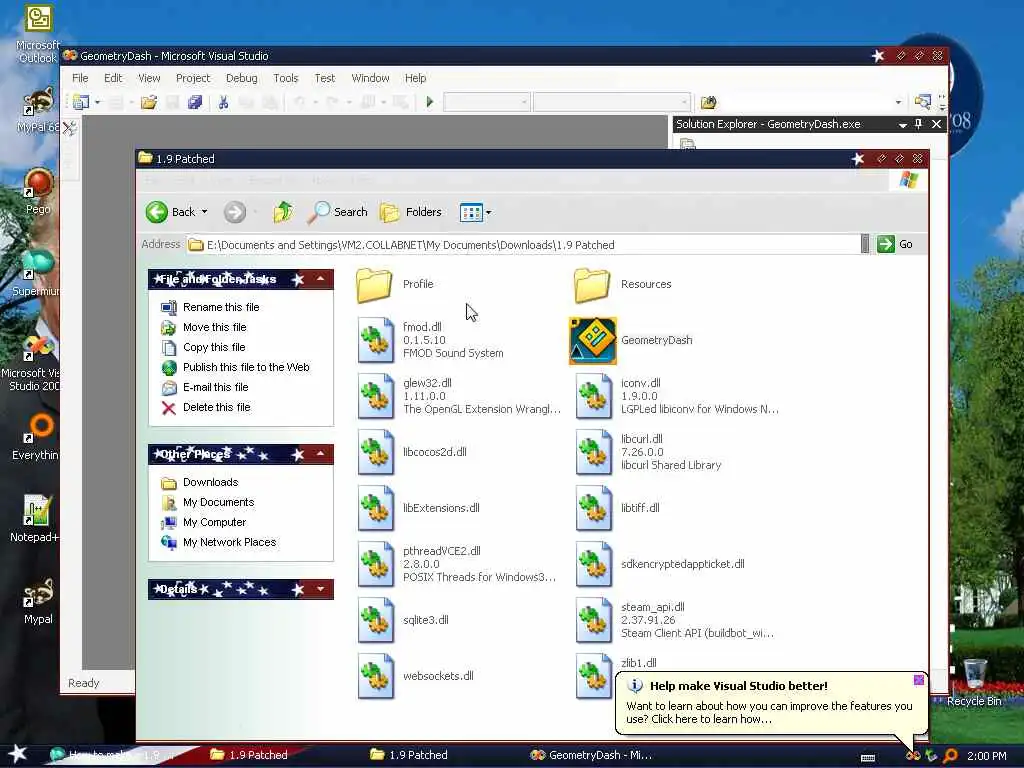Screen dimensions: 1024x768
Task: Collapse the File and Folder Tasks panel
Action: coord(320,280)
